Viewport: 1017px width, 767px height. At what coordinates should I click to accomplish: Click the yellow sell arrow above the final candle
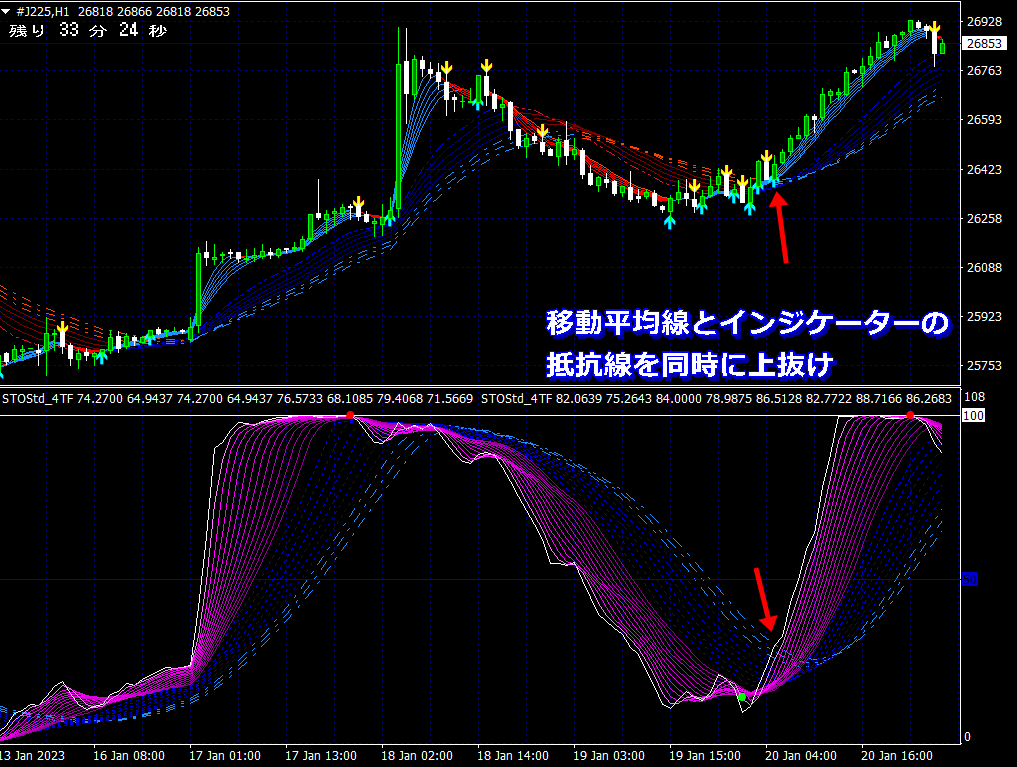(x=934, y=29)
